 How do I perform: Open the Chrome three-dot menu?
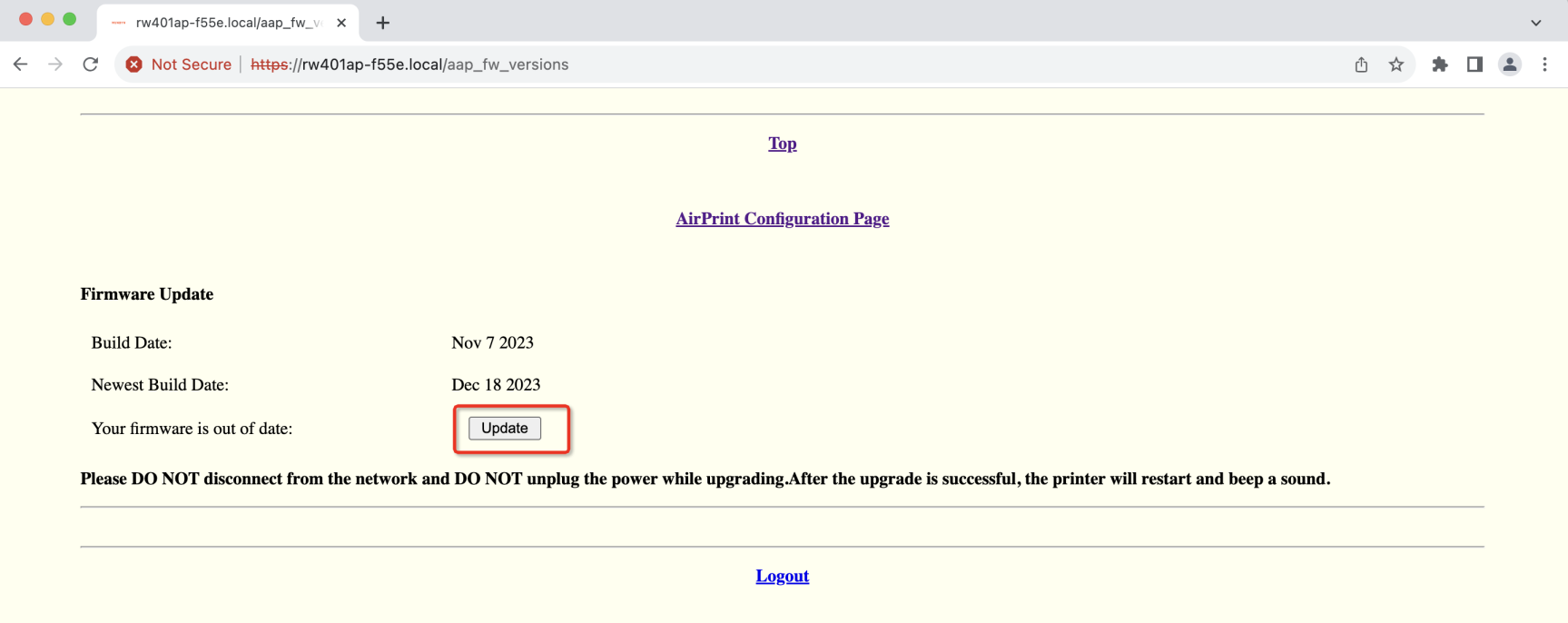pos(1544,64)
